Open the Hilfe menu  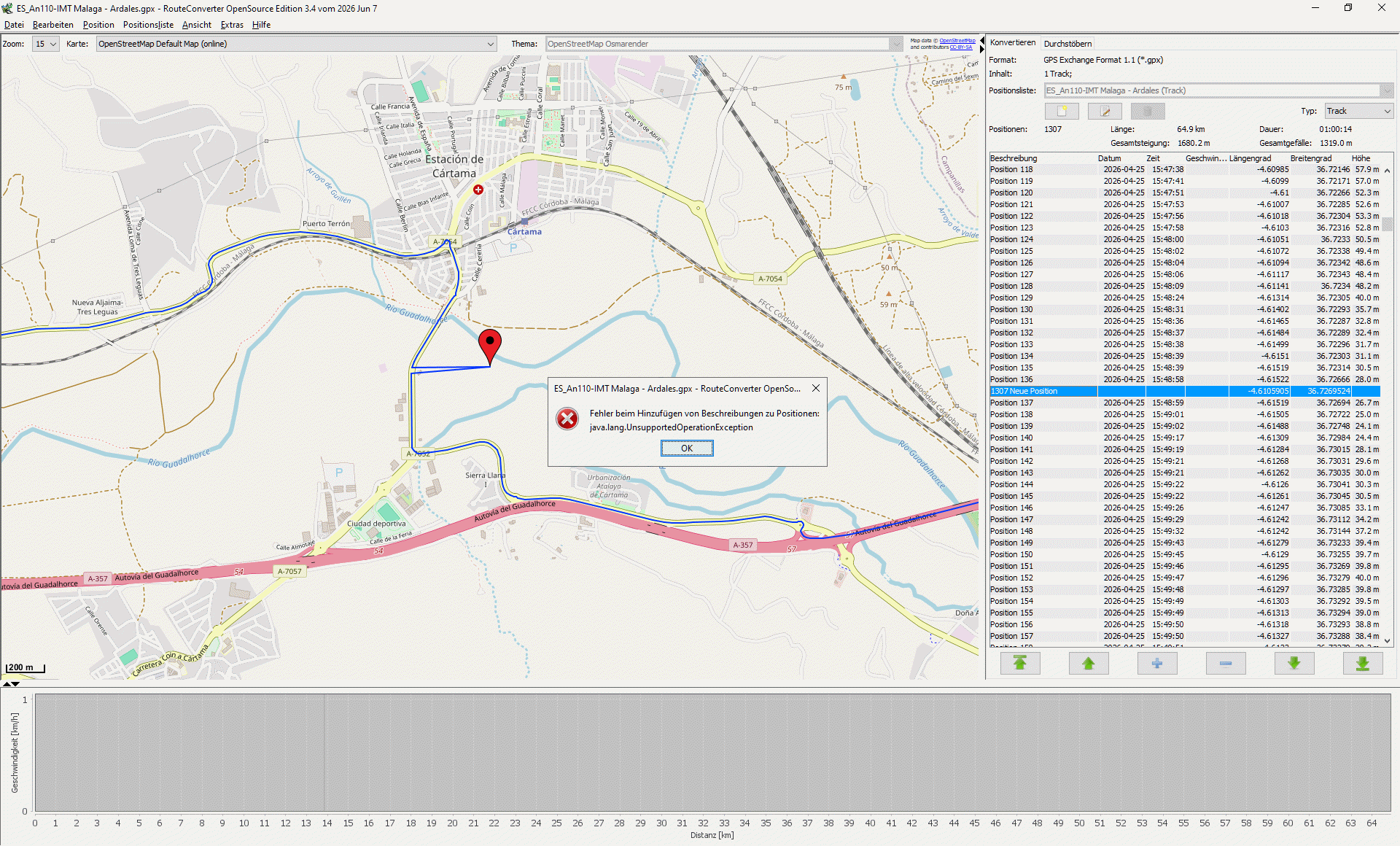coord(261,25)
